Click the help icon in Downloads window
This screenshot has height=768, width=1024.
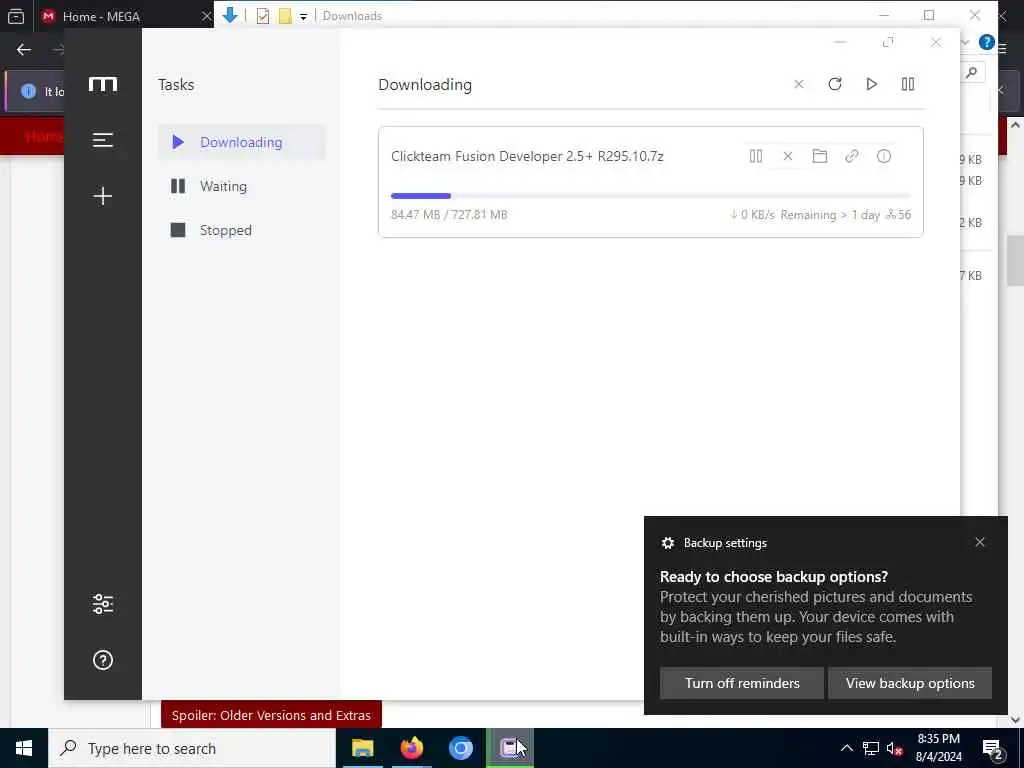987,43
